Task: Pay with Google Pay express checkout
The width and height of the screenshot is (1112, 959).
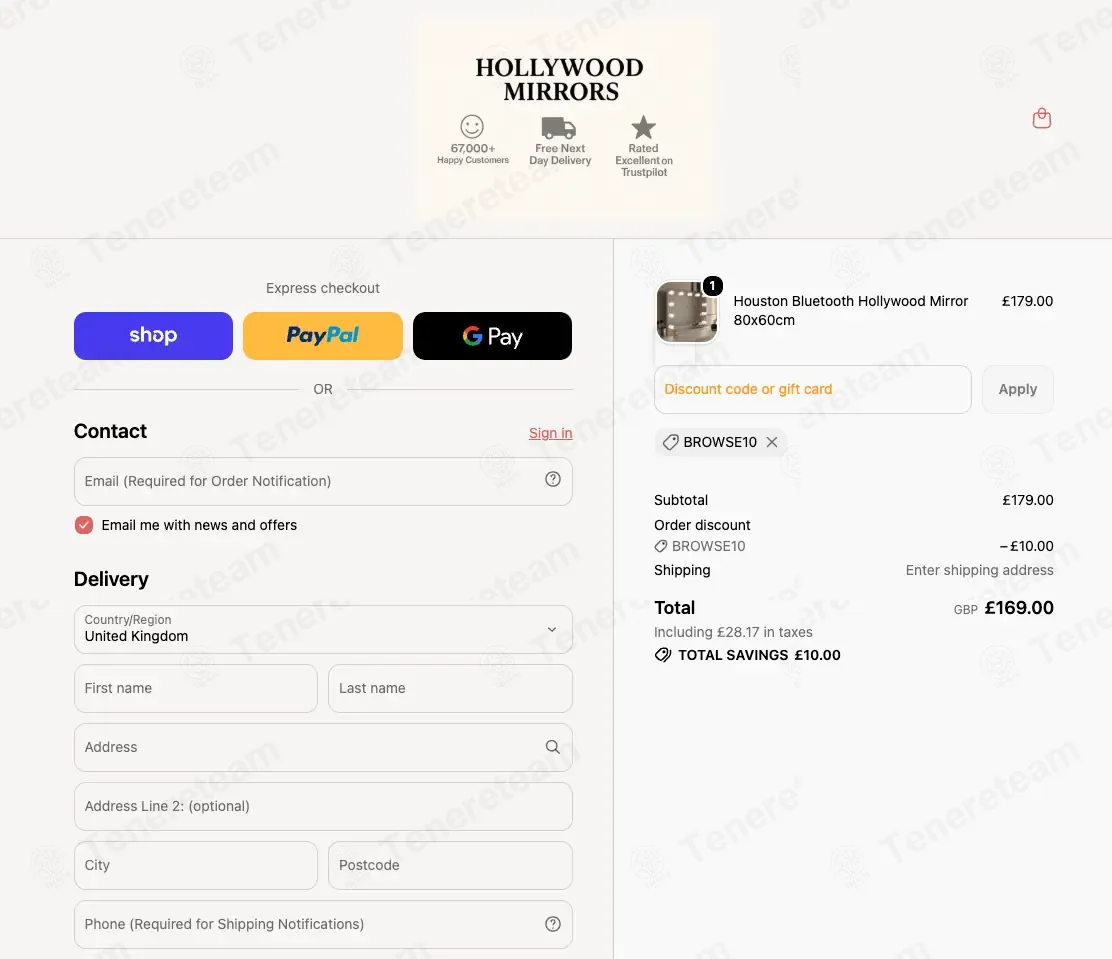Action: coord(492,336)
